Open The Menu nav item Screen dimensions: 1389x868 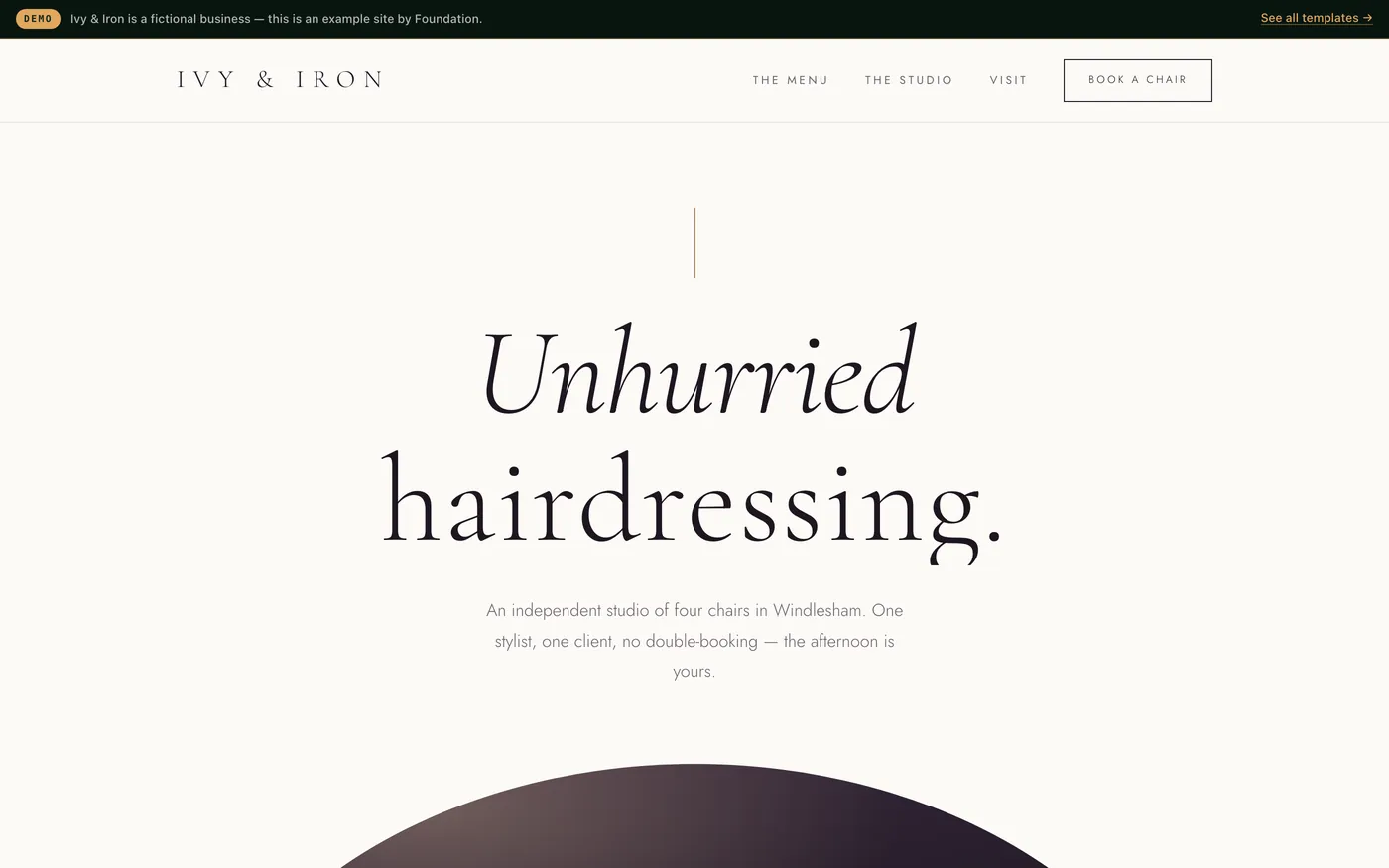790,80
